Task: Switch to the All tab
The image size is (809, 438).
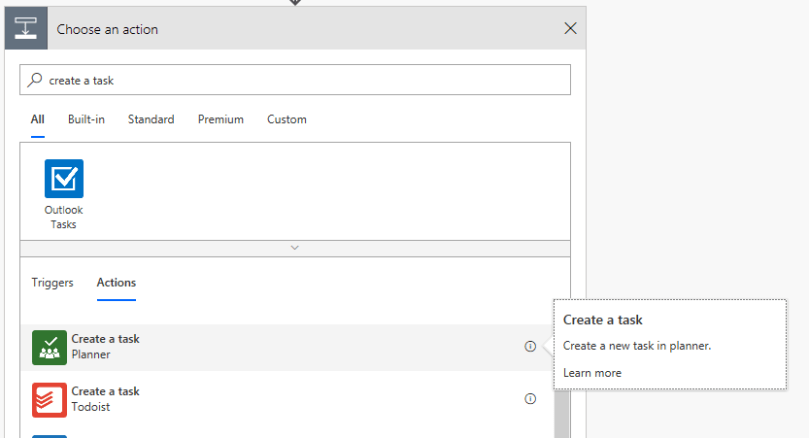Action: point(38,120)
